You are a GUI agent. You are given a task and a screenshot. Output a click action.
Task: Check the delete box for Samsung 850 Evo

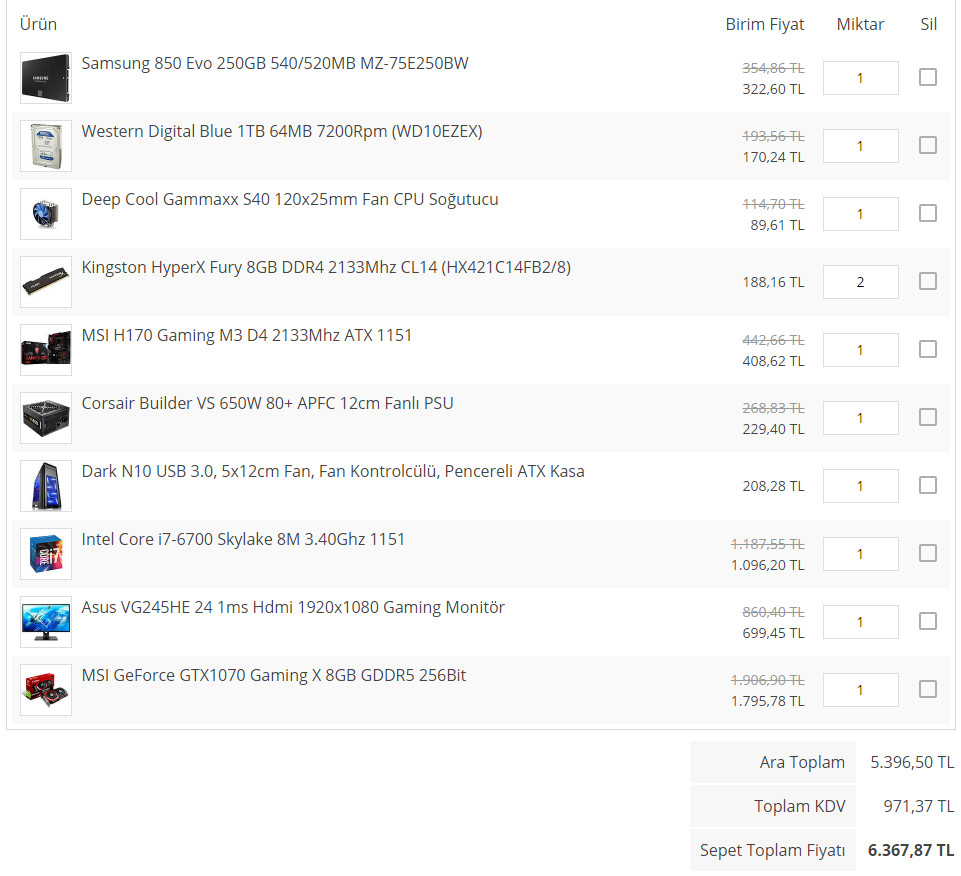tap(928, 77)
